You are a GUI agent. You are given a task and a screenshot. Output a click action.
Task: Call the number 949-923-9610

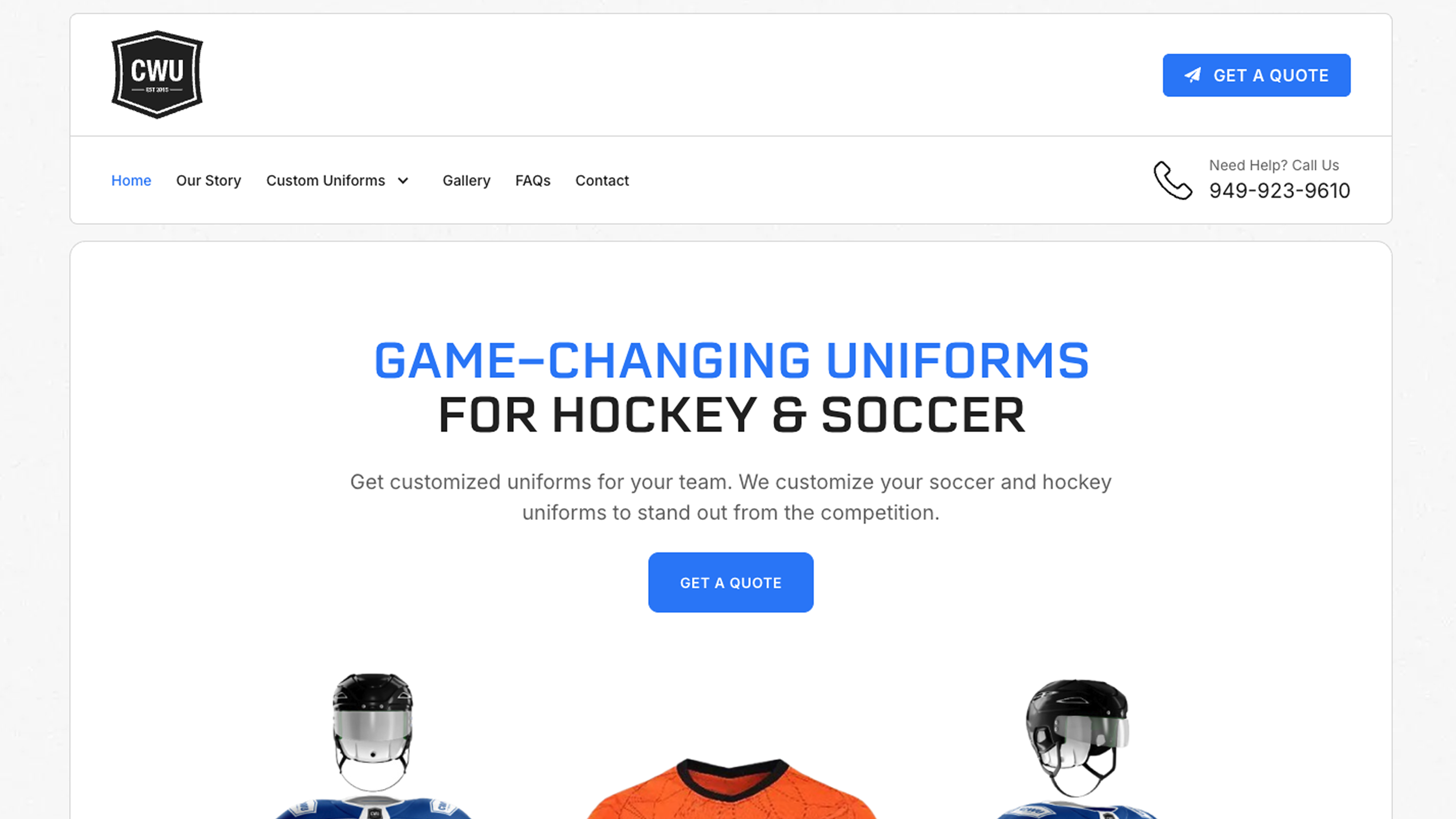coord(1280,190)
